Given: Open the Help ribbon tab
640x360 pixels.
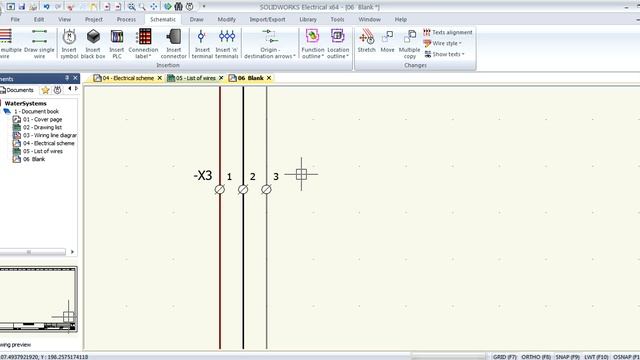Looking at the screenshot, I should [x=400, y=19].
